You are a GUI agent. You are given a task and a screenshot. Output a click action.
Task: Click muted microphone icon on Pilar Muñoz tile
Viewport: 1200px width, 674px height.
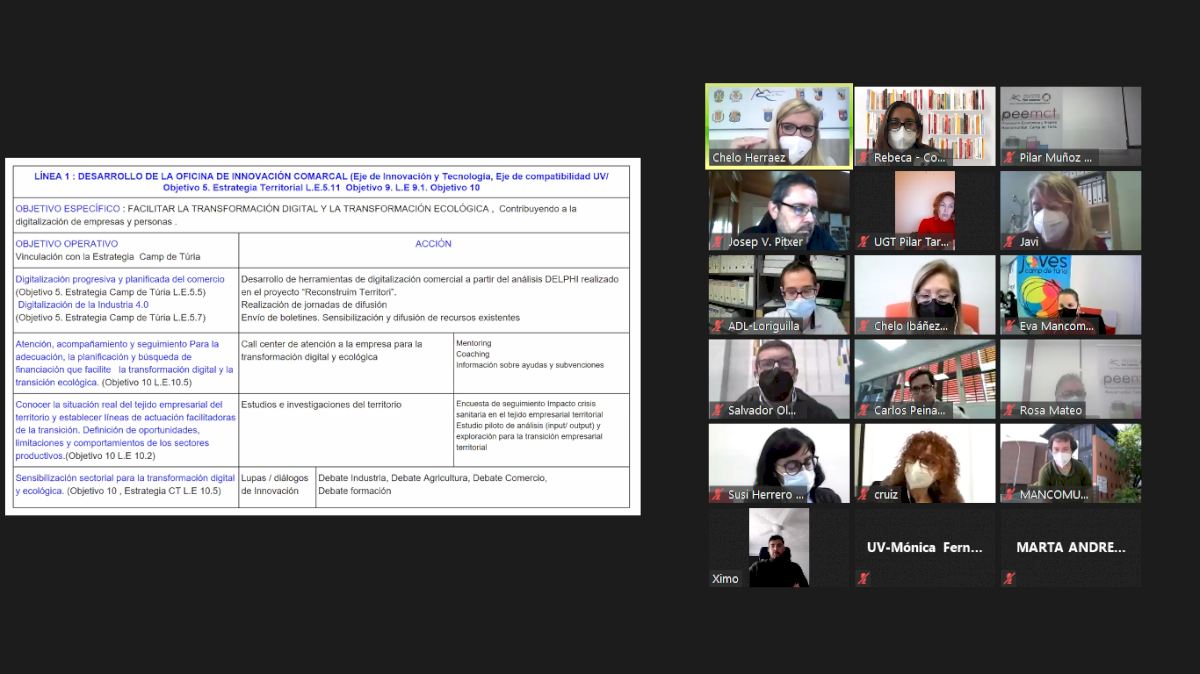1010,158
